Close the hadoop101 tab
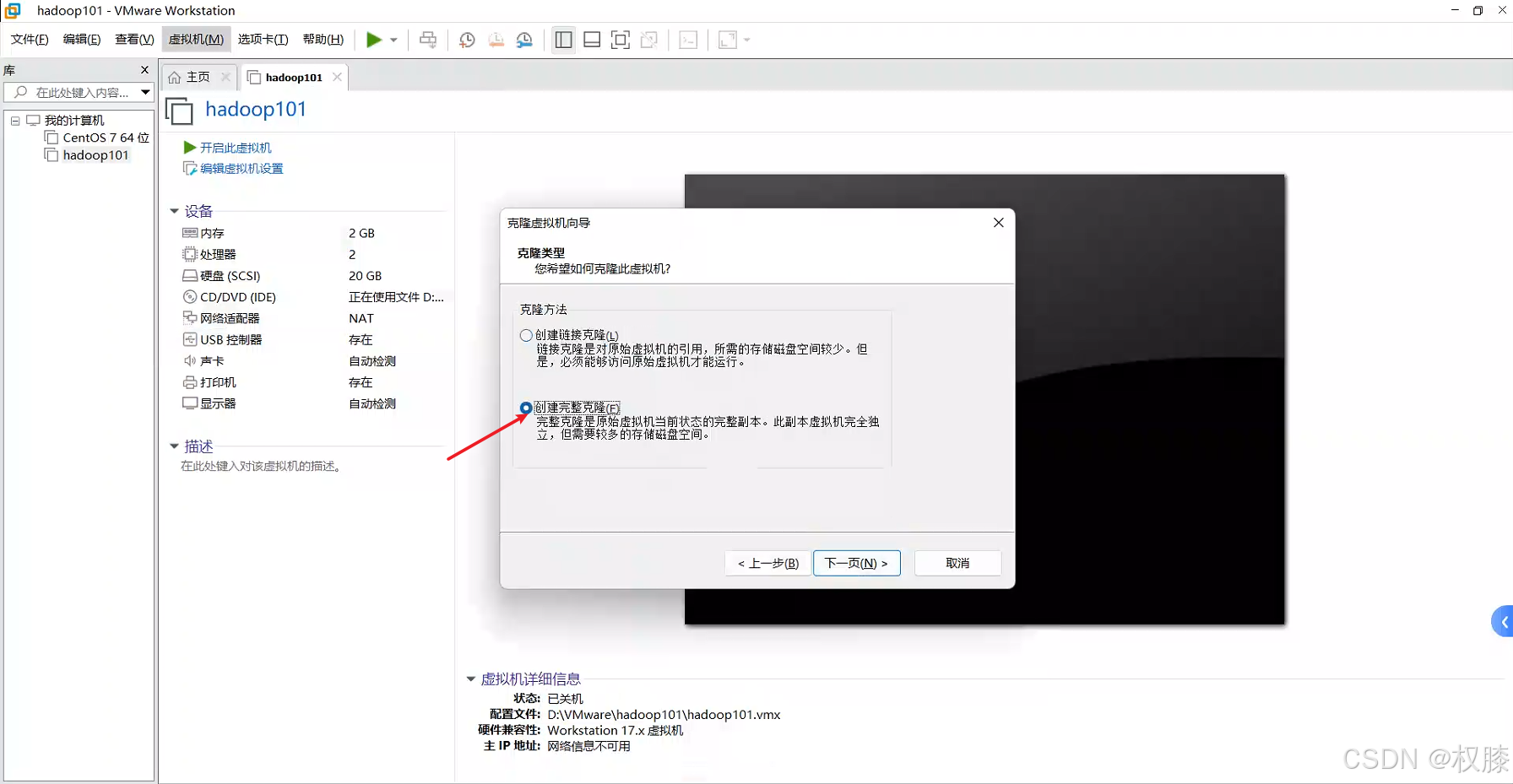Image resolution: width=1513 pixels, height=784 pixels. (337, 77)
